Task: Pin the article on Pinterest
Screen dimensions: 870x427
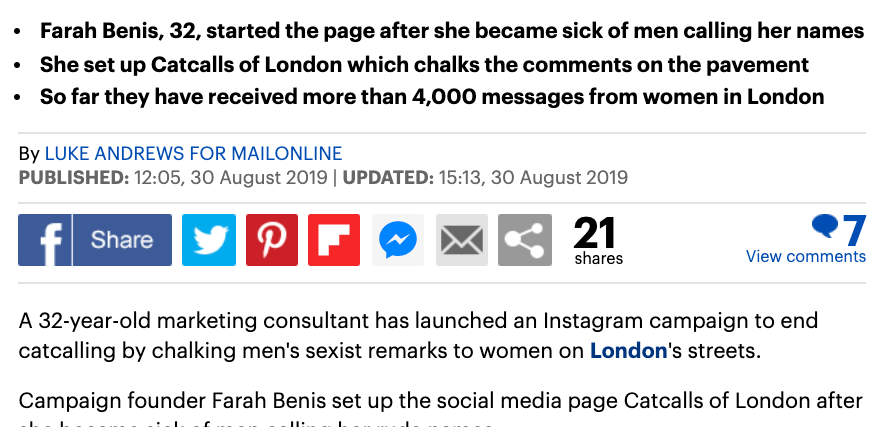Action: tap(271, 240)
